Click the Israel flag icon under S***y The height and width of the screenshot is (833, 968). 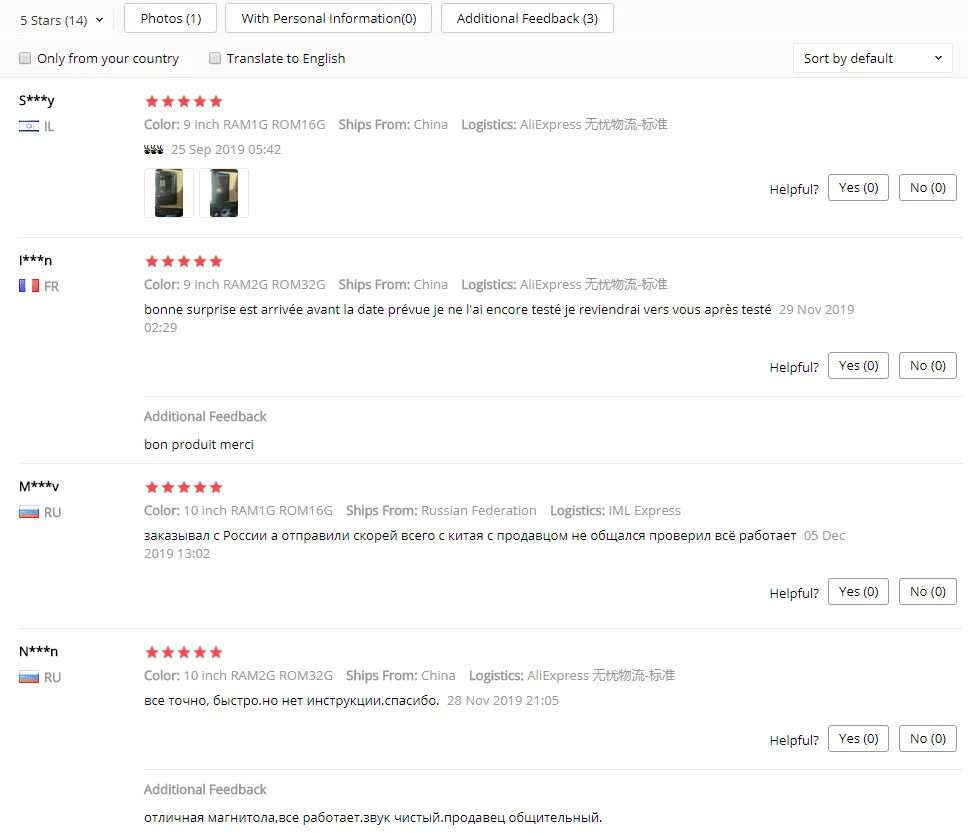coord(28,126)
